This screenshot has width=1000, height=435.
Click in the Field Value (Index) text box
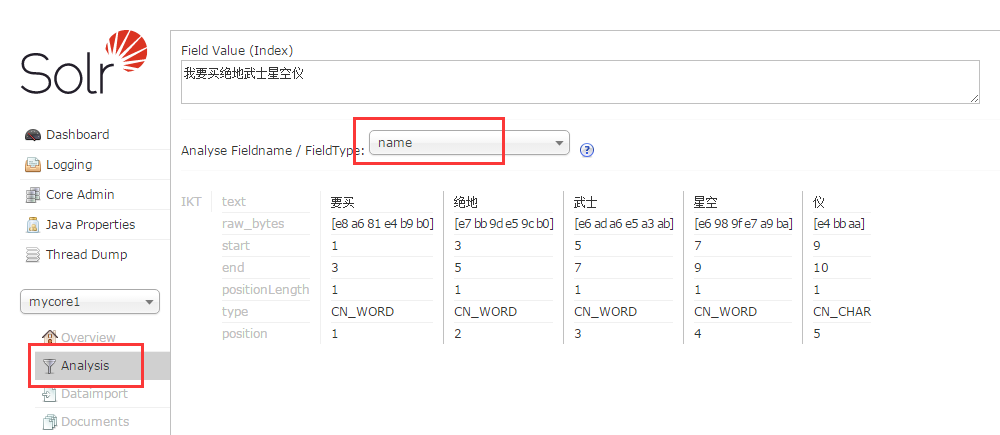[580, 82]
